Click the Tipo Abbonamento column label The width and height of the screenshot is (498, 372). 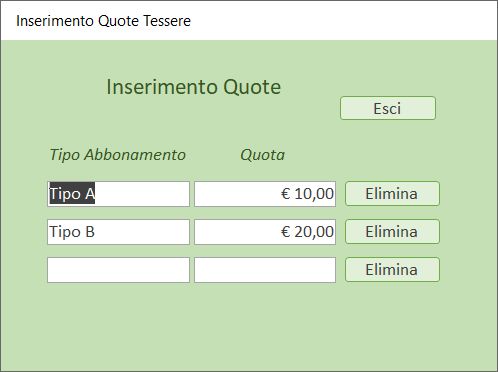click(118, 155)
